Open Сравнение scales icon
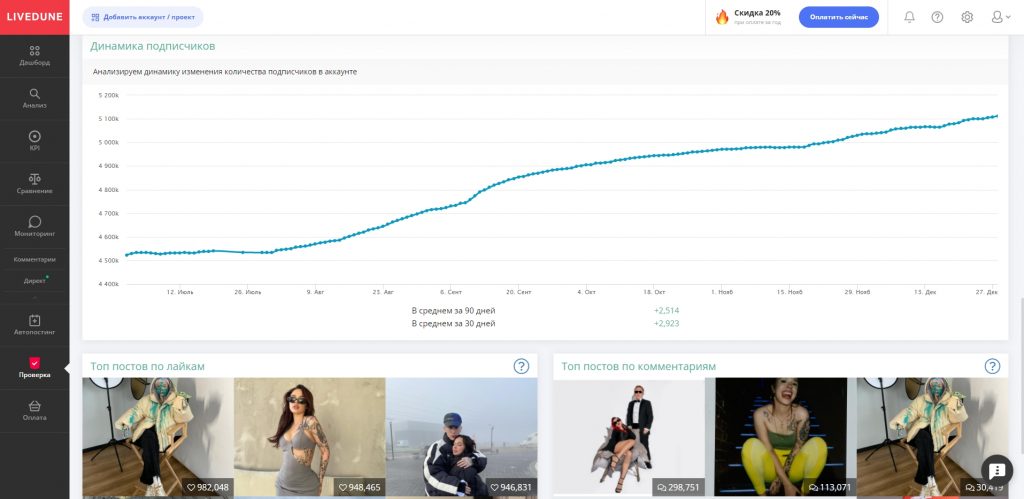Image resolution: width=1024 pixels, height=499 pixels. pos(35,179)
